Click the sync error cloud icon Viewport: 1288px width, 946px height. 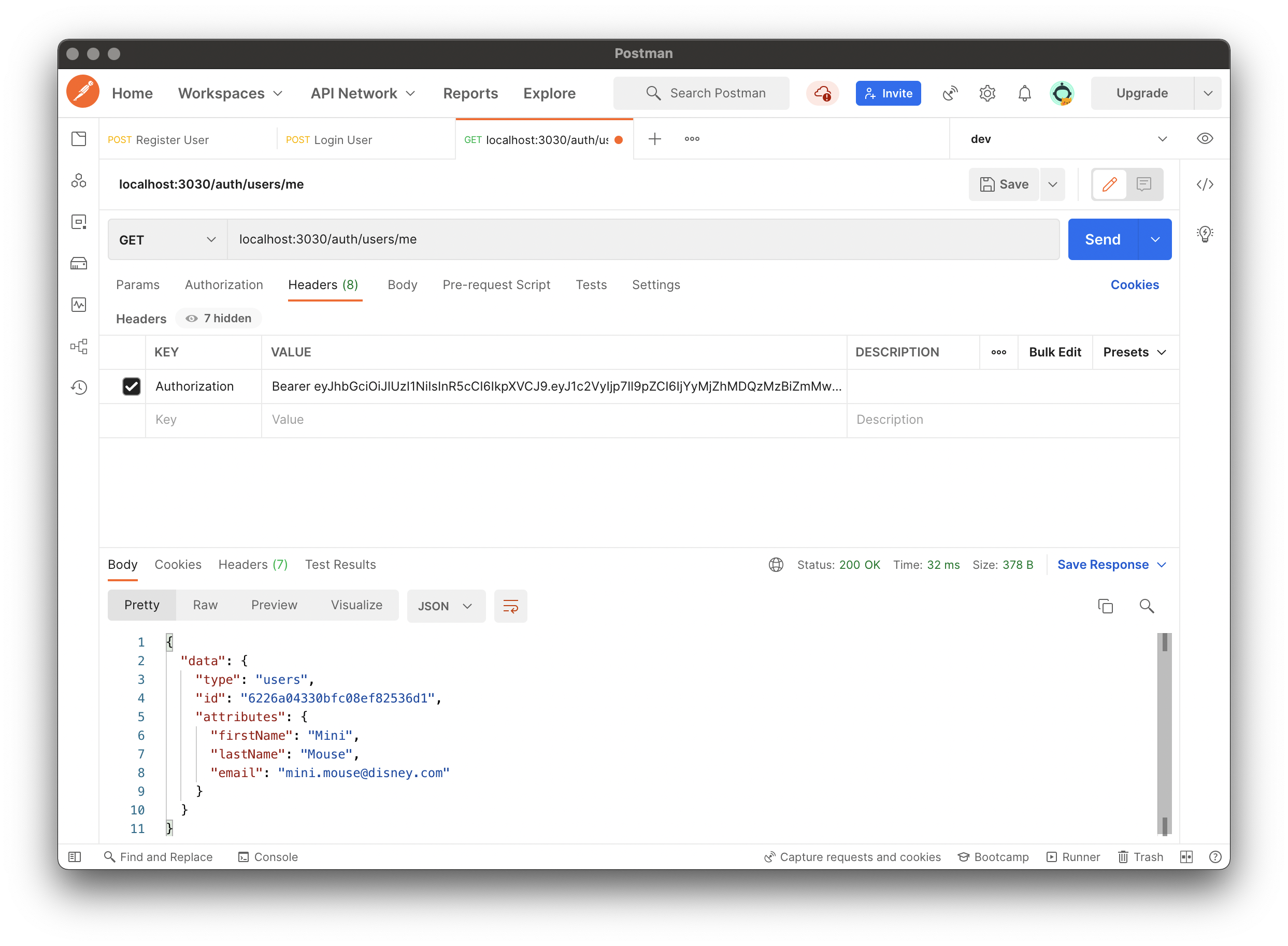pyautogui.click(x=822, y=93)
